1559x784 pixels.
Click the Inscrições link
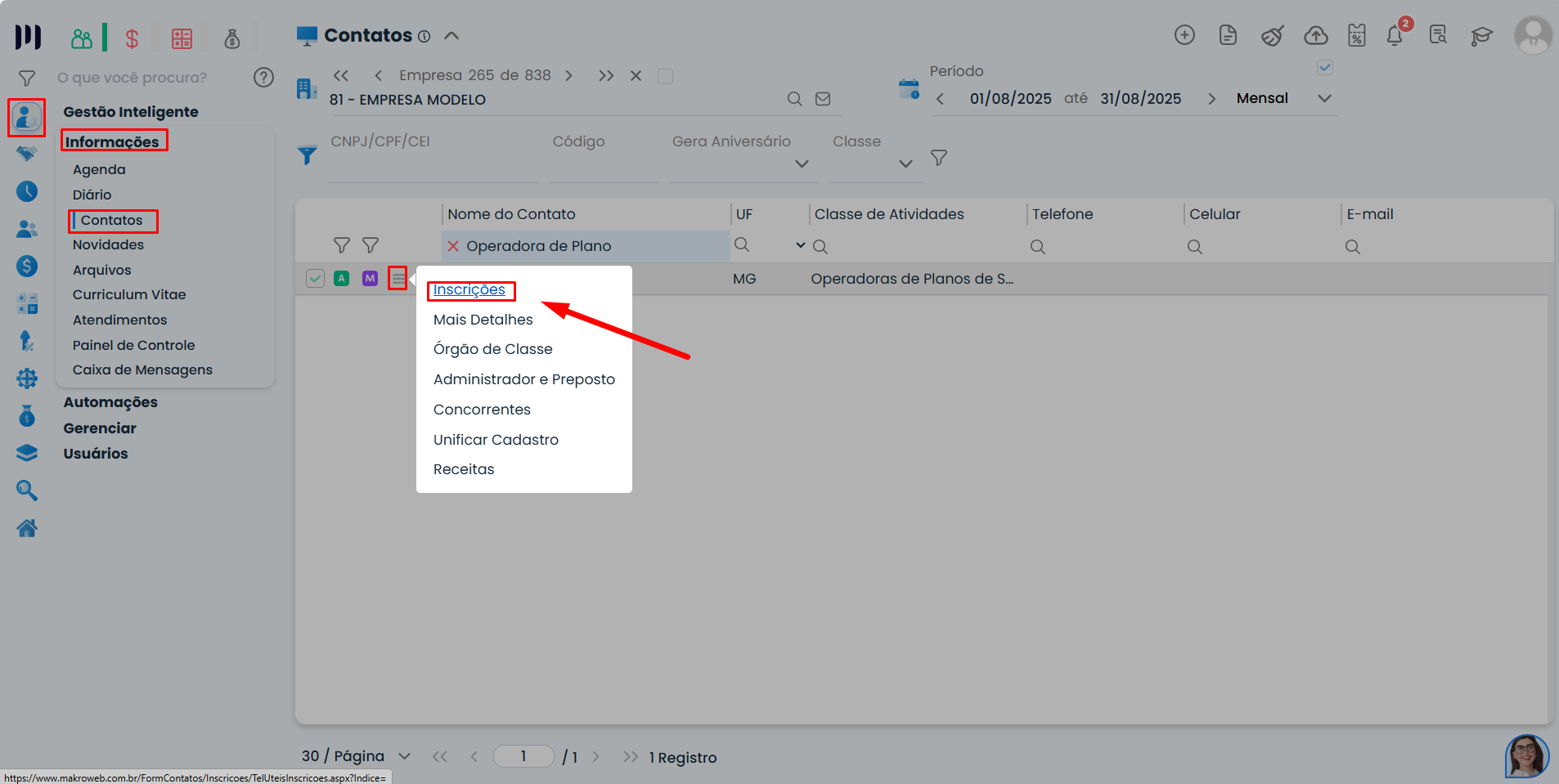tap(469, 290)
